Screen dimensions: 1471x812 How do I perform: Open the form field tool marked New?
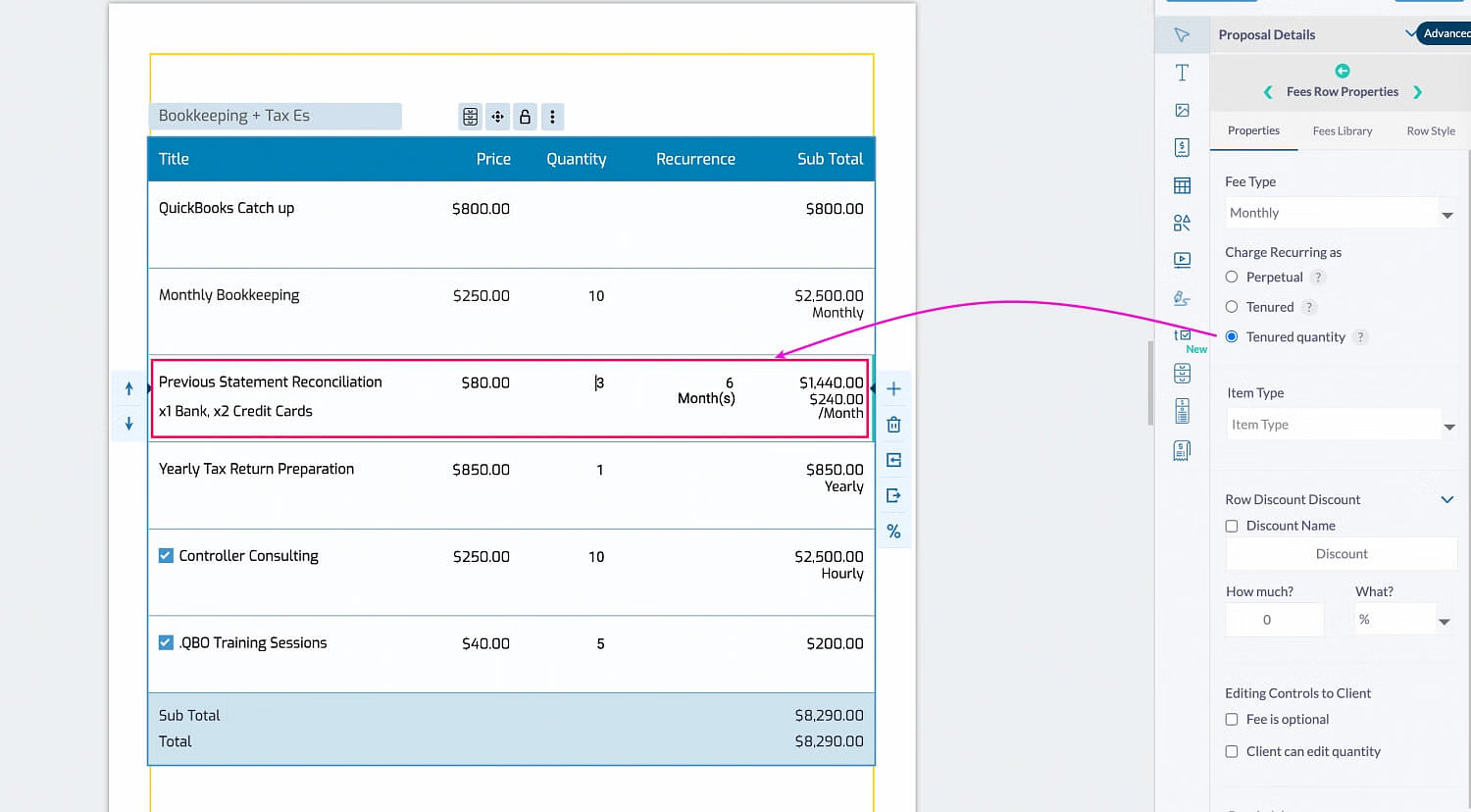pos(1183,335)
